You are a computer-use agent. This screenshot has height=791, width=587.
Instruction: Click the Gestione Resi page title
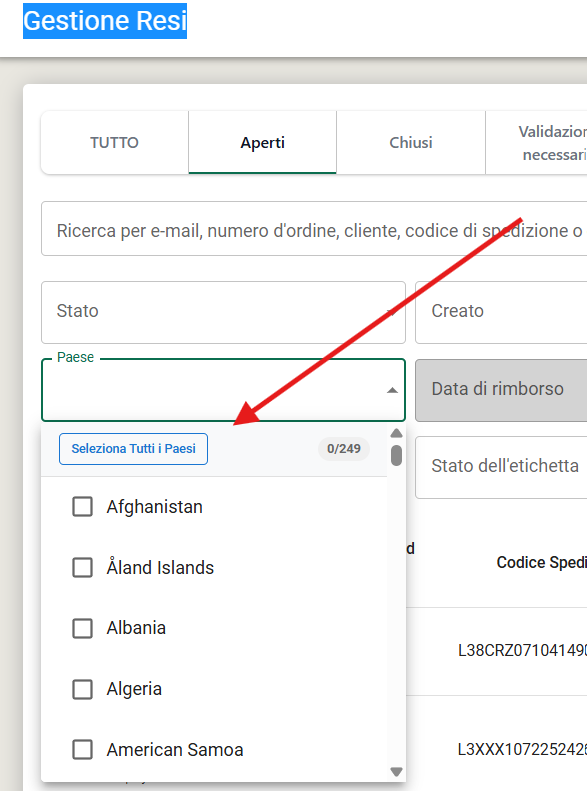(105, 21)
